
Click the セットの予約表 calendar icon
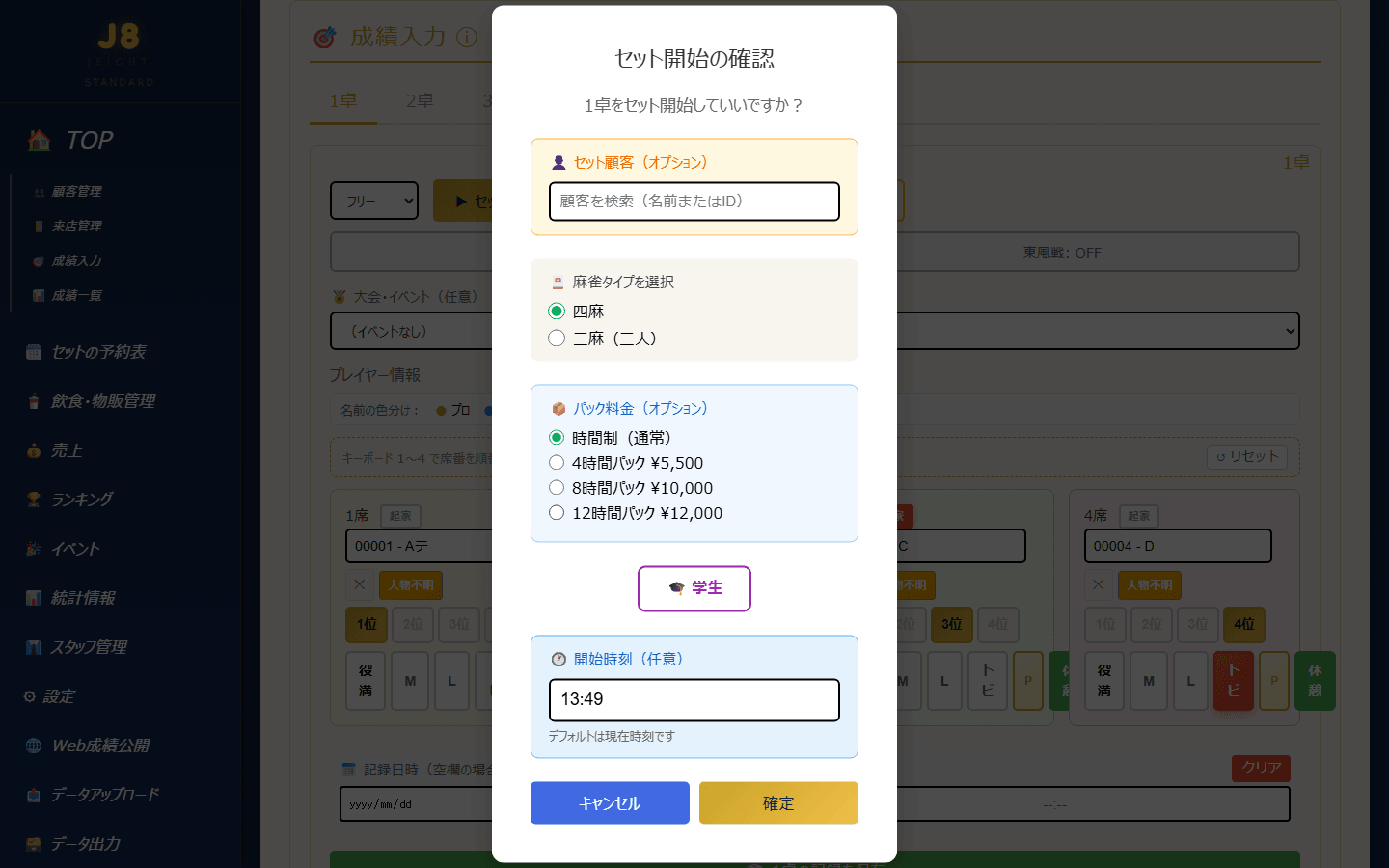[x=34, y=352]
